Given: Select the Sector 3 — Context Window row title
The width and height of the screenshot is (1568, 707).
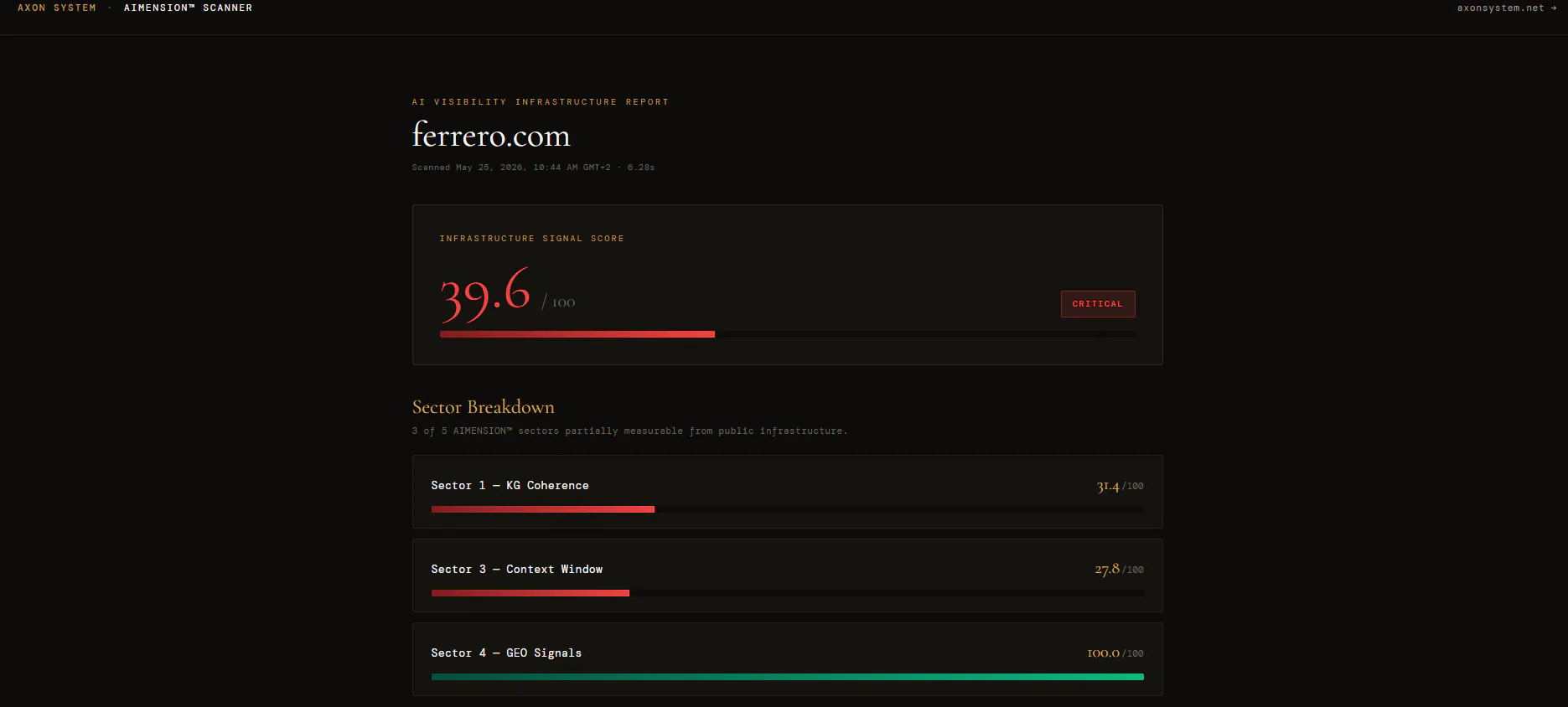Looking at the screenshot, I should [517, 570].
